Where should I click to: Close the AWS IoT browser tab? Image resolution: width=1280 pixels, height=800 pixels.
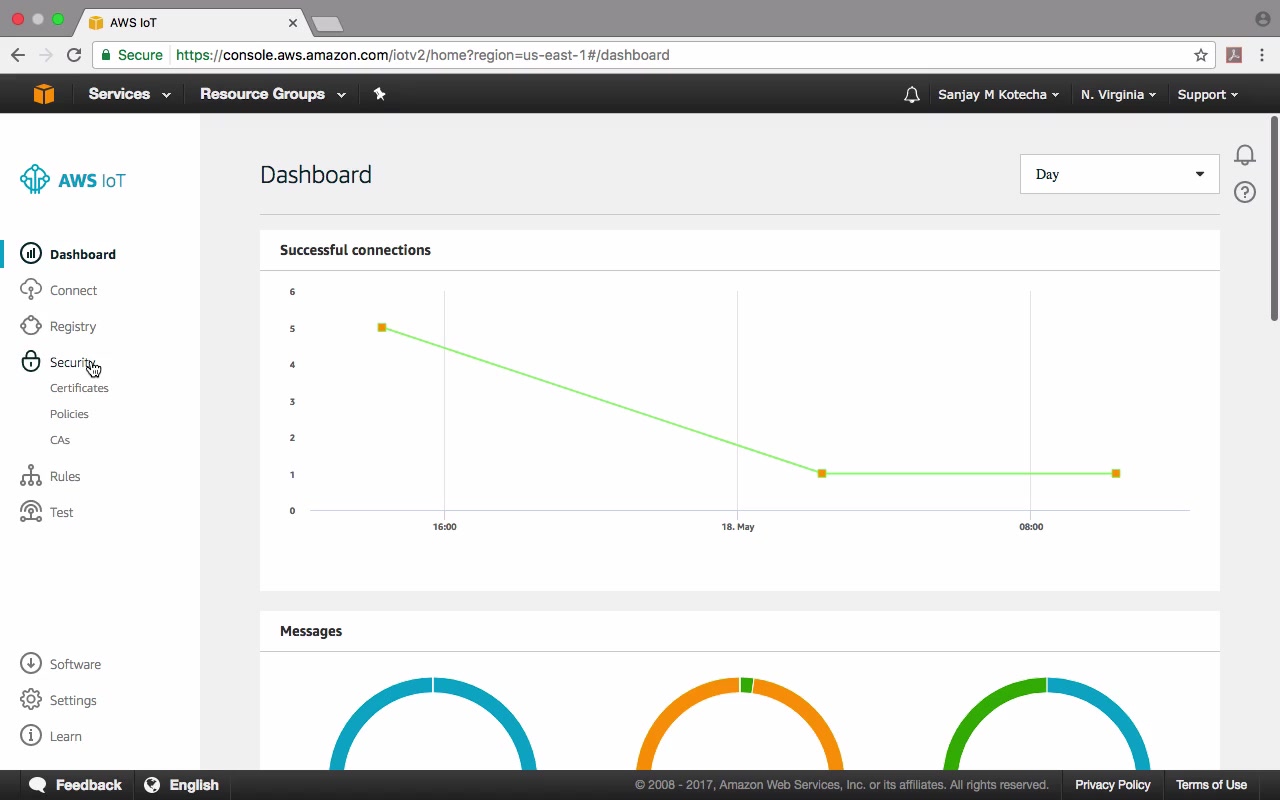click(x=293, y=22)
